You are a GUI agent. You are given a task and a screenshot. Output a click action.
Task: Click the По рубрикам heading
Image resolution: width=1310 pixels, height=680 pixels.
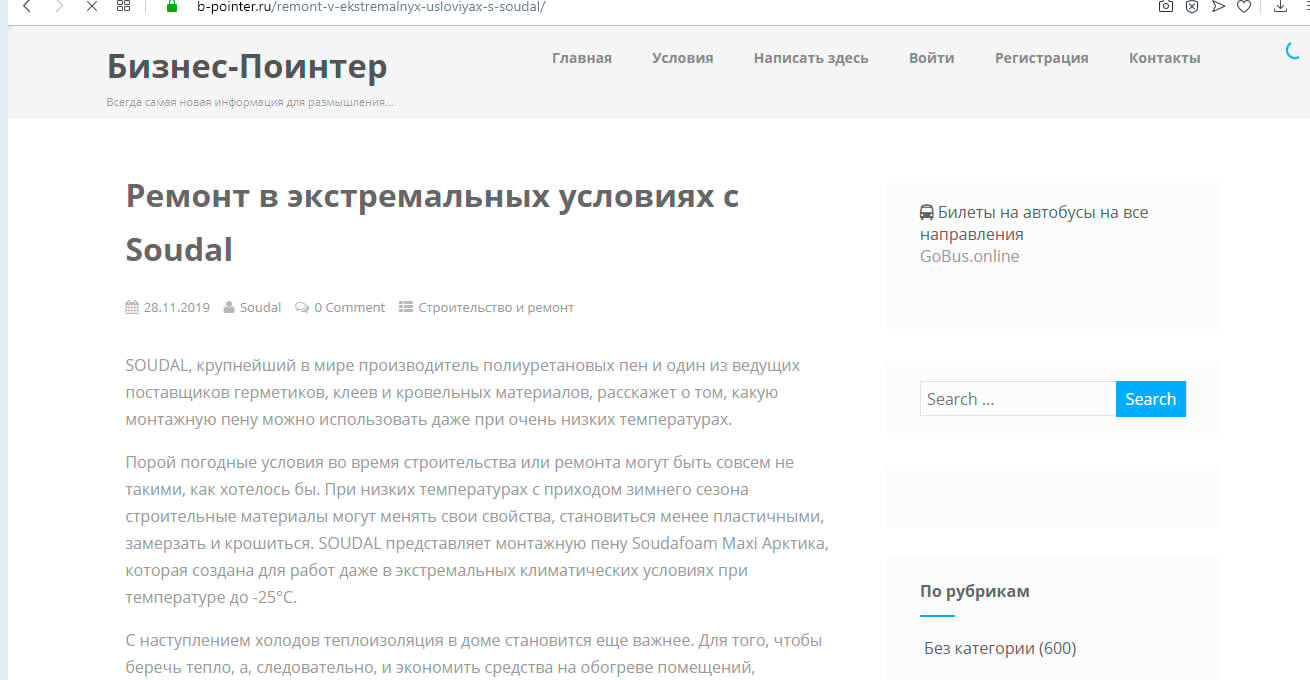click(x=975, y=591)
